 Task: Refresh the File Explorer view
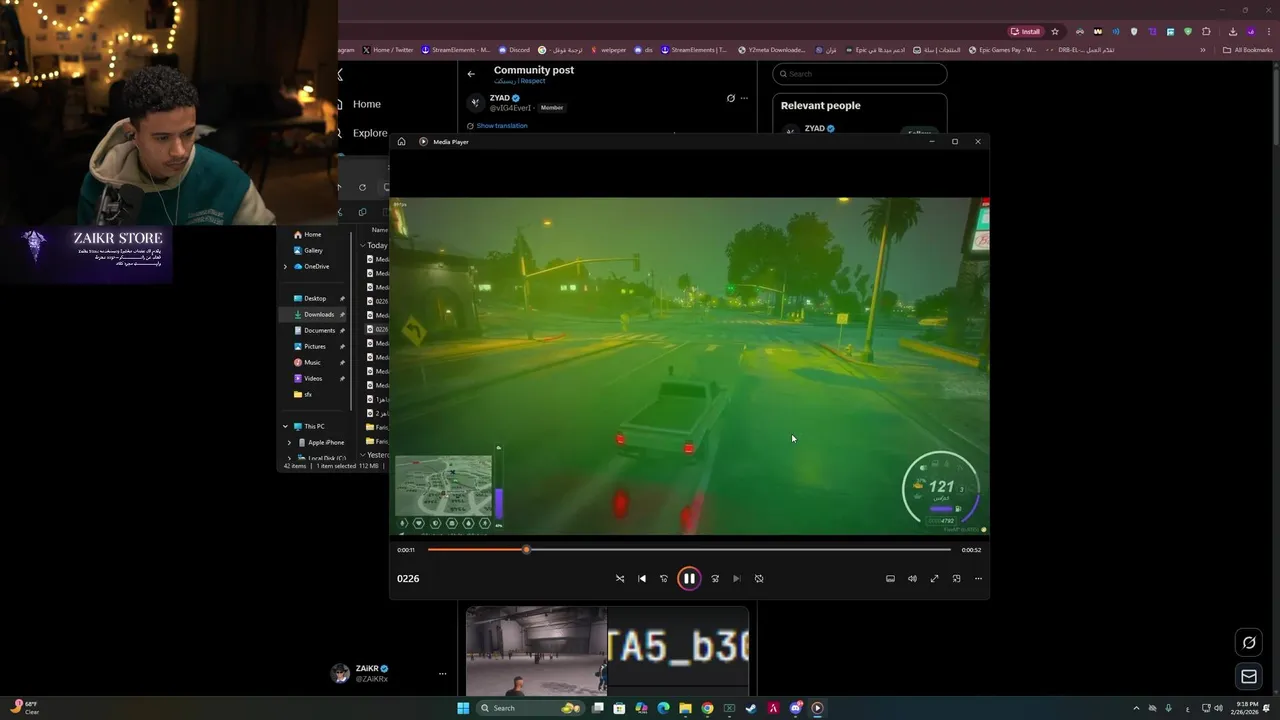(x=362, y=187)
